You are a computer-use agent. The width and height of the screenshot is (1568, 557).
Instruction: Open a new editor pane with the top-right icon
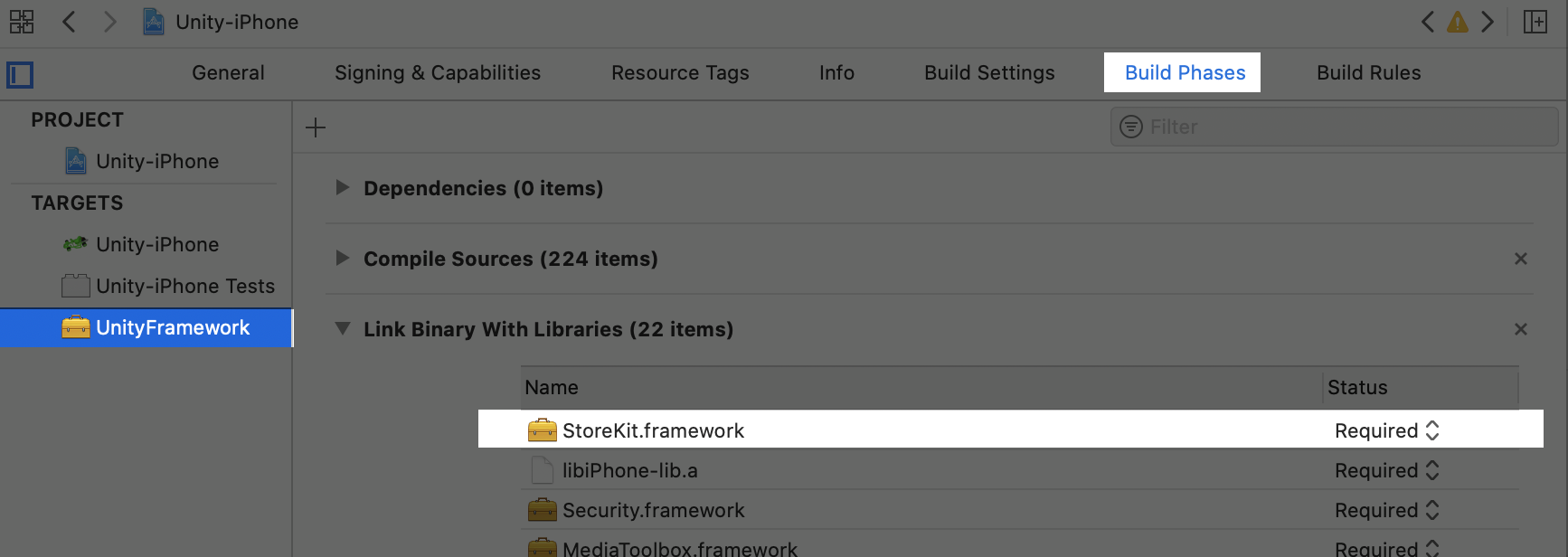pos(1536,22)
